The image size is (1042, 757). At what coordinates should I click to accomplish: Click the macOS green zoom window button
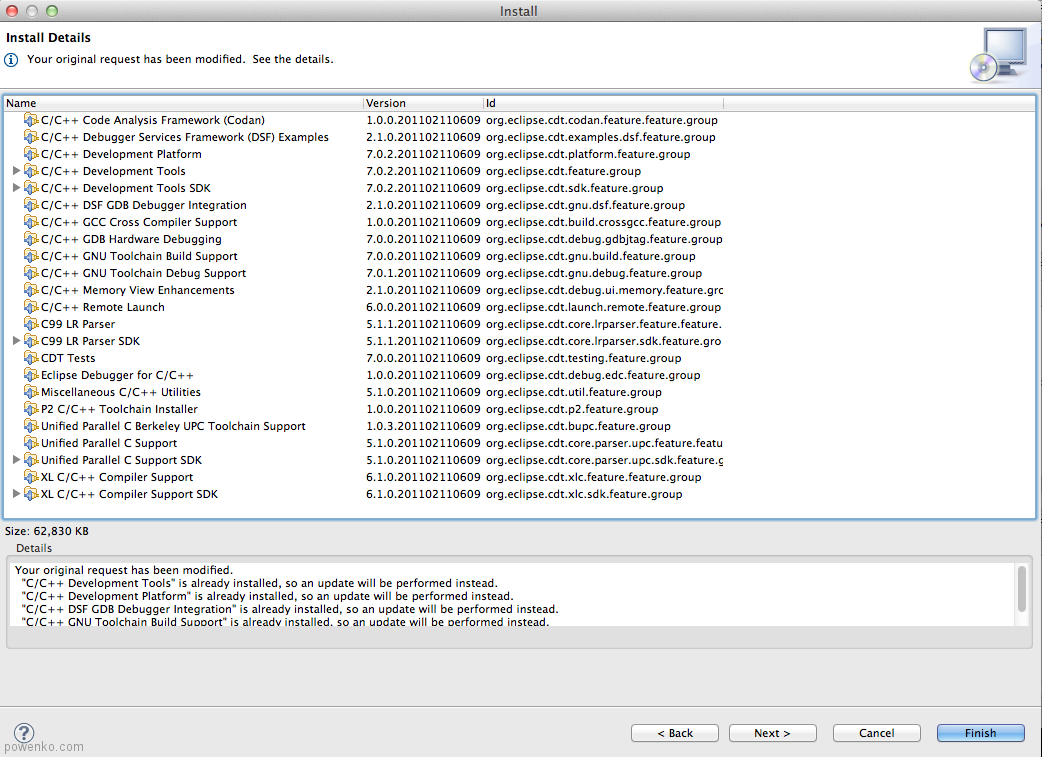(x=52, y=11)
